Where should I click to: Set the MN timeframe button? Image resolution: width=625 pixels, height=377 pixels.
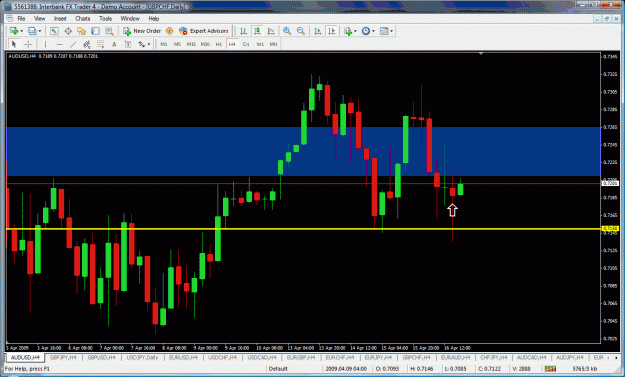pyautogui.click(x=273, y=44)
